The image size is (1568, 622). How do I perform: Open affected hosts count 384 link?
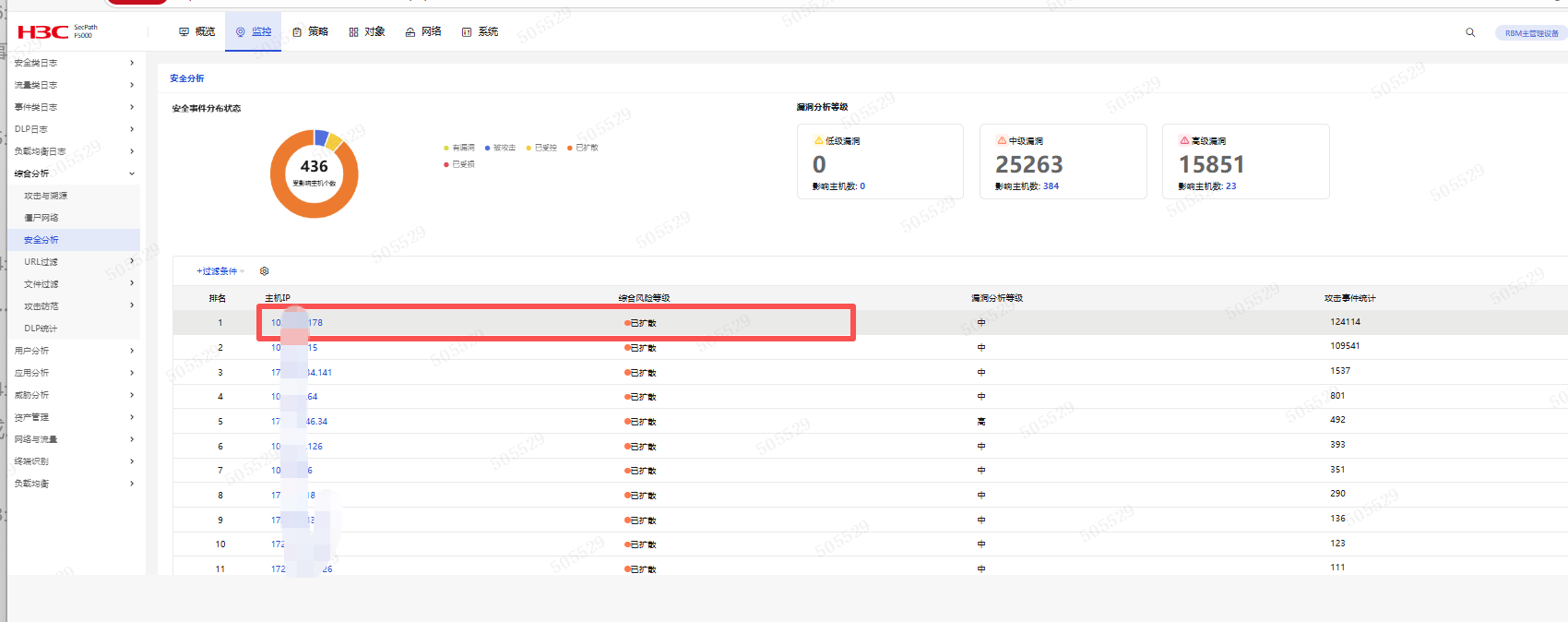point(1051,186)
